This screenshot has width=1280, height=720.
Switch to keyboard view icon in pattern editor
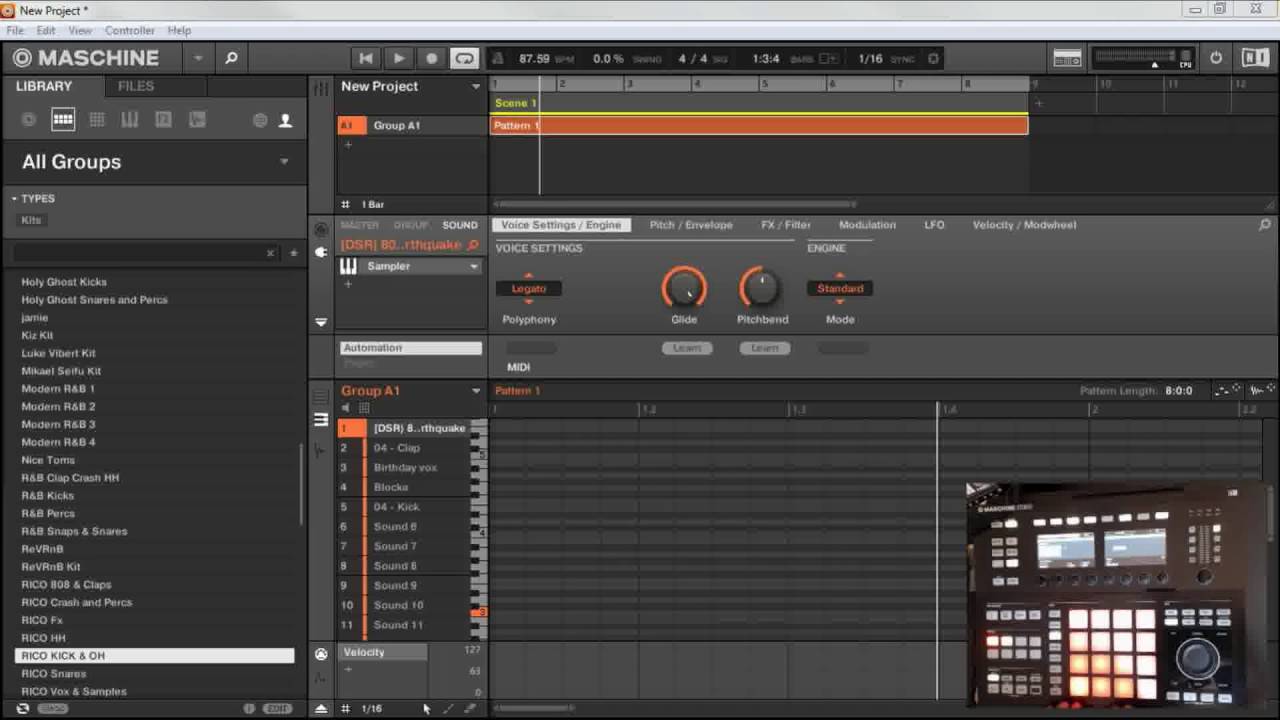320,420
